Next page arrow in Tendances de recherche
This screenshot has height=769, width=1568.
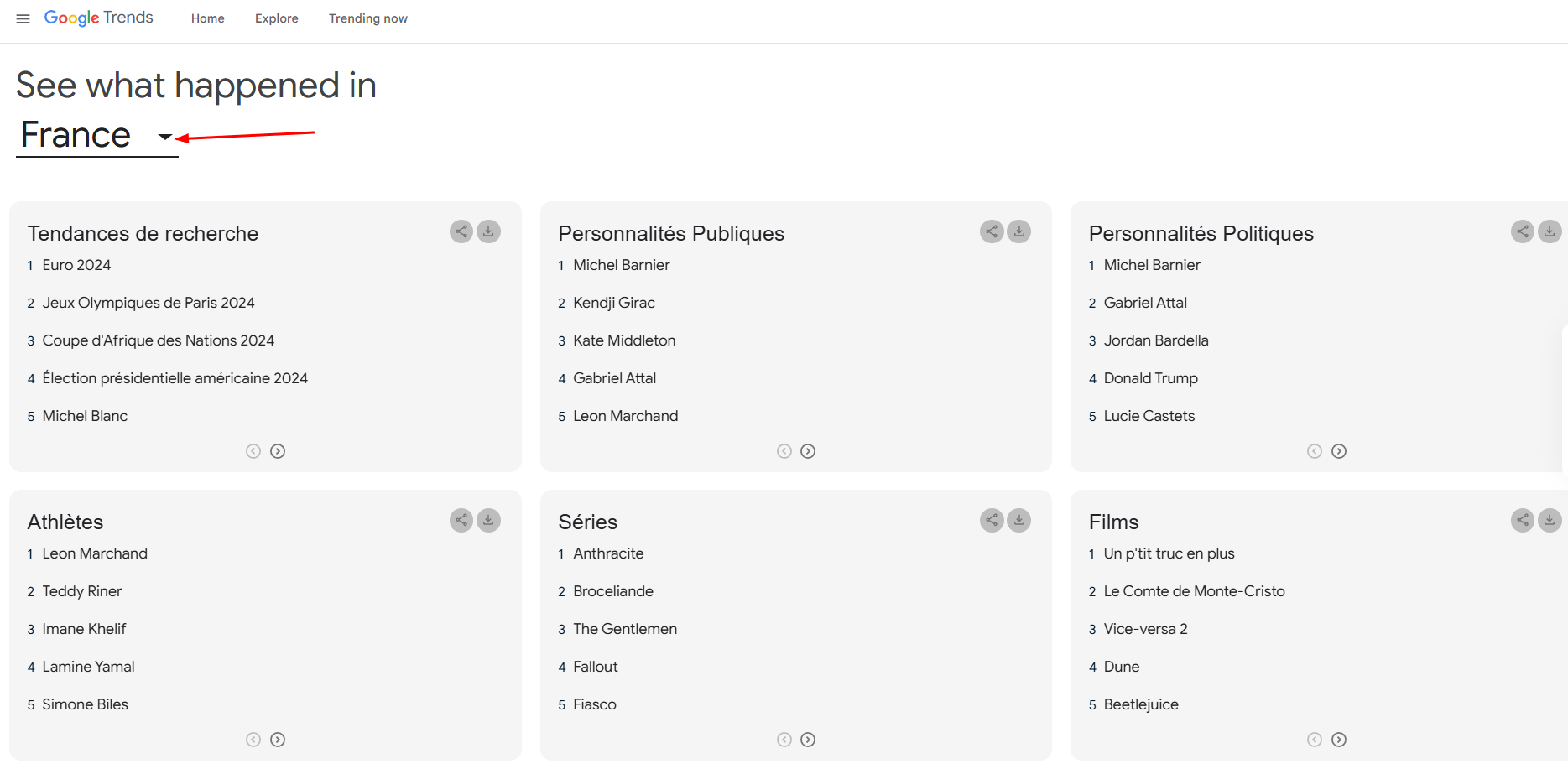coord(278,451)
